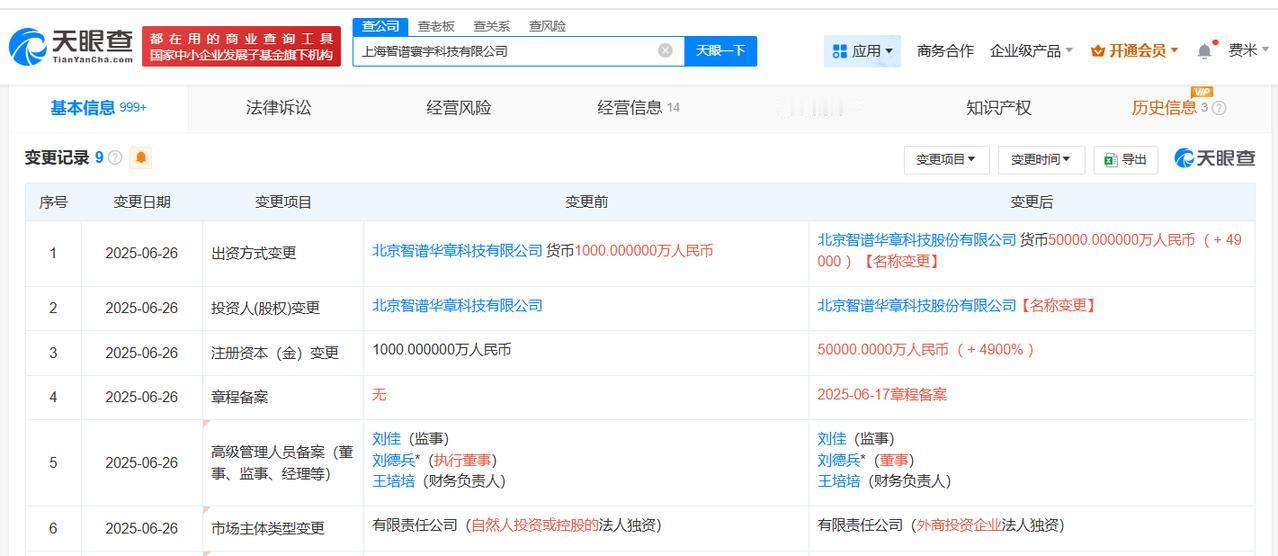Select the 查风险 search tab
The width and height of the screenshot is (1278, 556).
(x=547, y=26)
